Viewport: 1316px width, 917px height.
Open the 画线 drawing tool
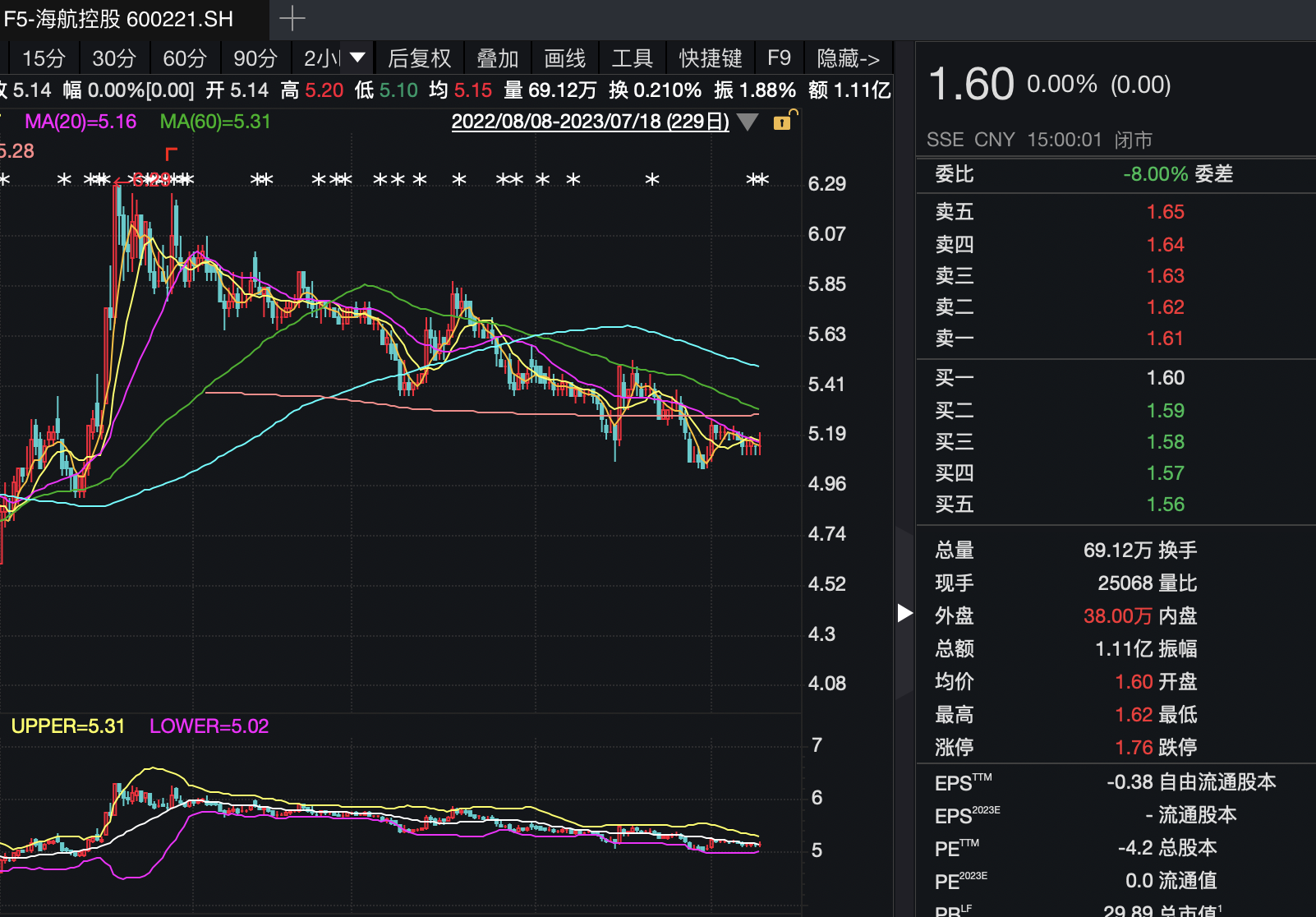(x=564, y=58)
